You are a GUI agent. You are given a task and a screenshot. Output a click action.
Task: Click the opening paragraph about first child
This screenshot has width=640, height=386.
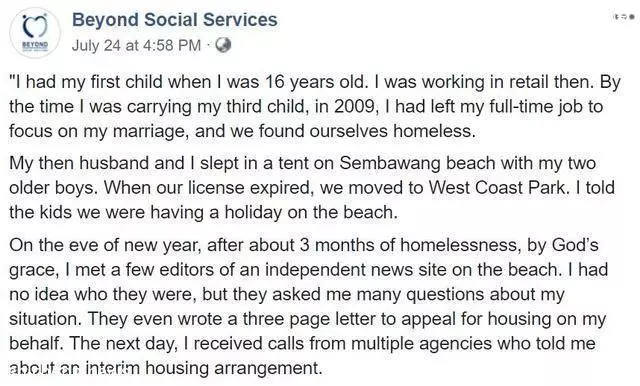click(315, 106)
